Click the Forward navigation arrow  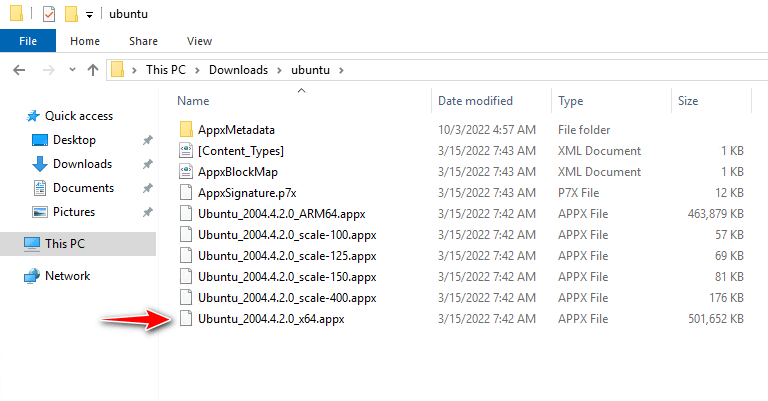48,70
